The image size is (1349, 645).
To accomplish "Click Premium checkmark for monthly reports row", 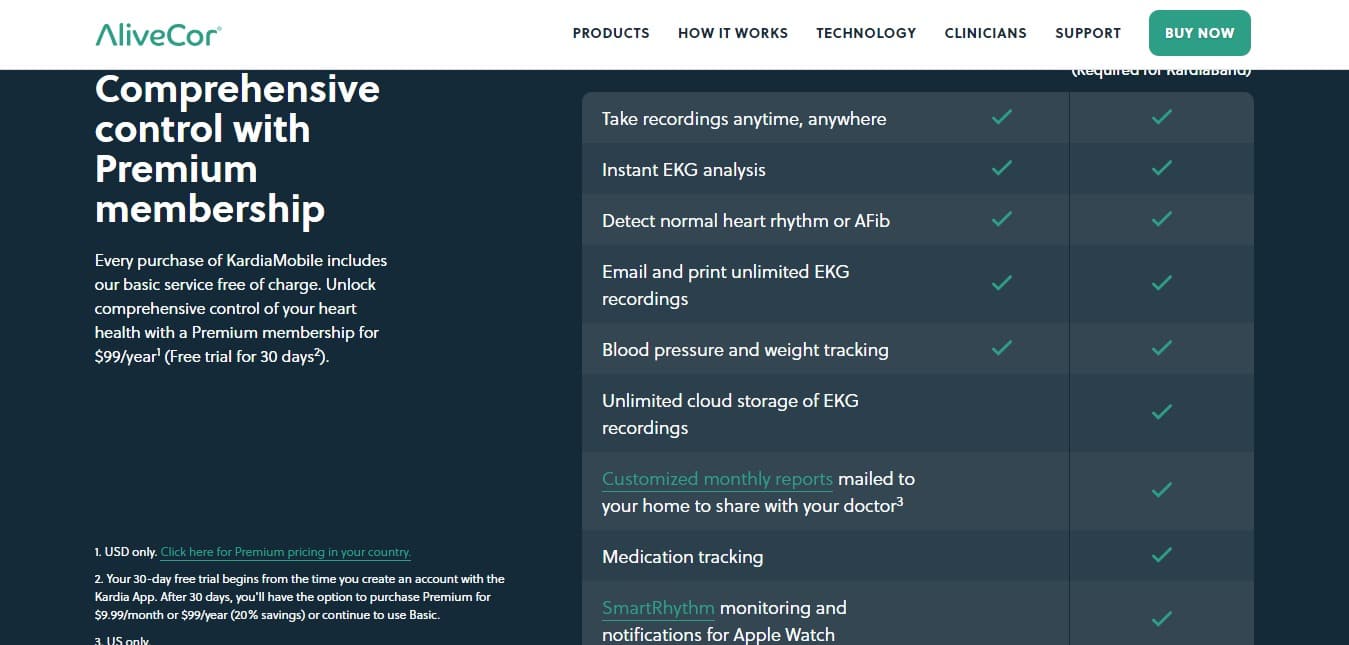I will tap(1161, 490).
